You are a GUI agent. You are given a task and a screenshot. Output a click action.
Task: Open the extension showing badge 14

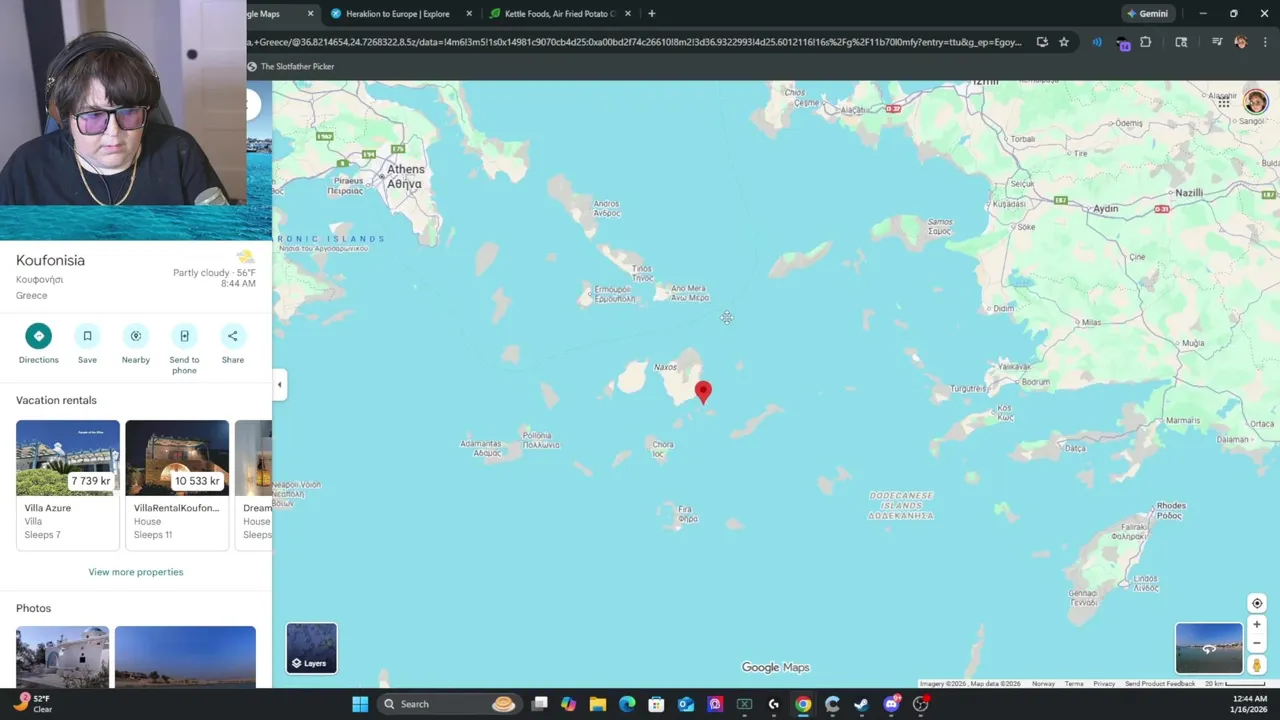tap(1123, 43)
